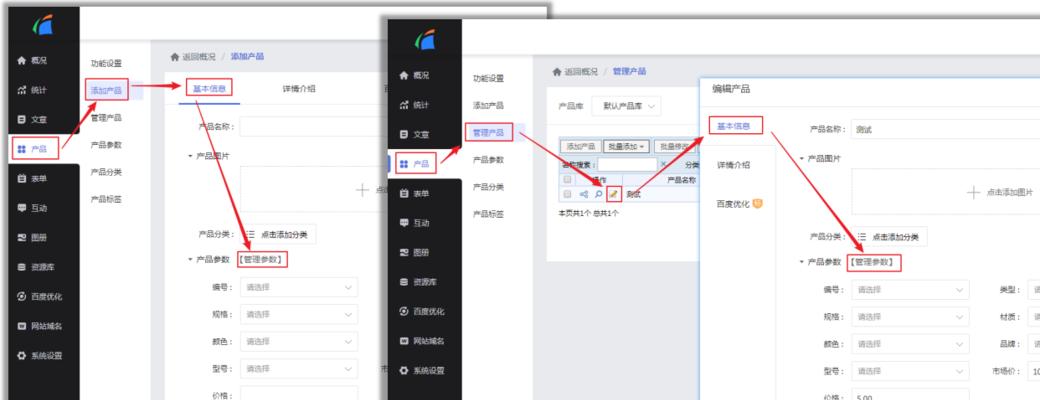Image resolution: width=1040 pixels, height=400 pixels.
Task: Open the 编号 dropdown in the left window
Action: click(298, 287)
